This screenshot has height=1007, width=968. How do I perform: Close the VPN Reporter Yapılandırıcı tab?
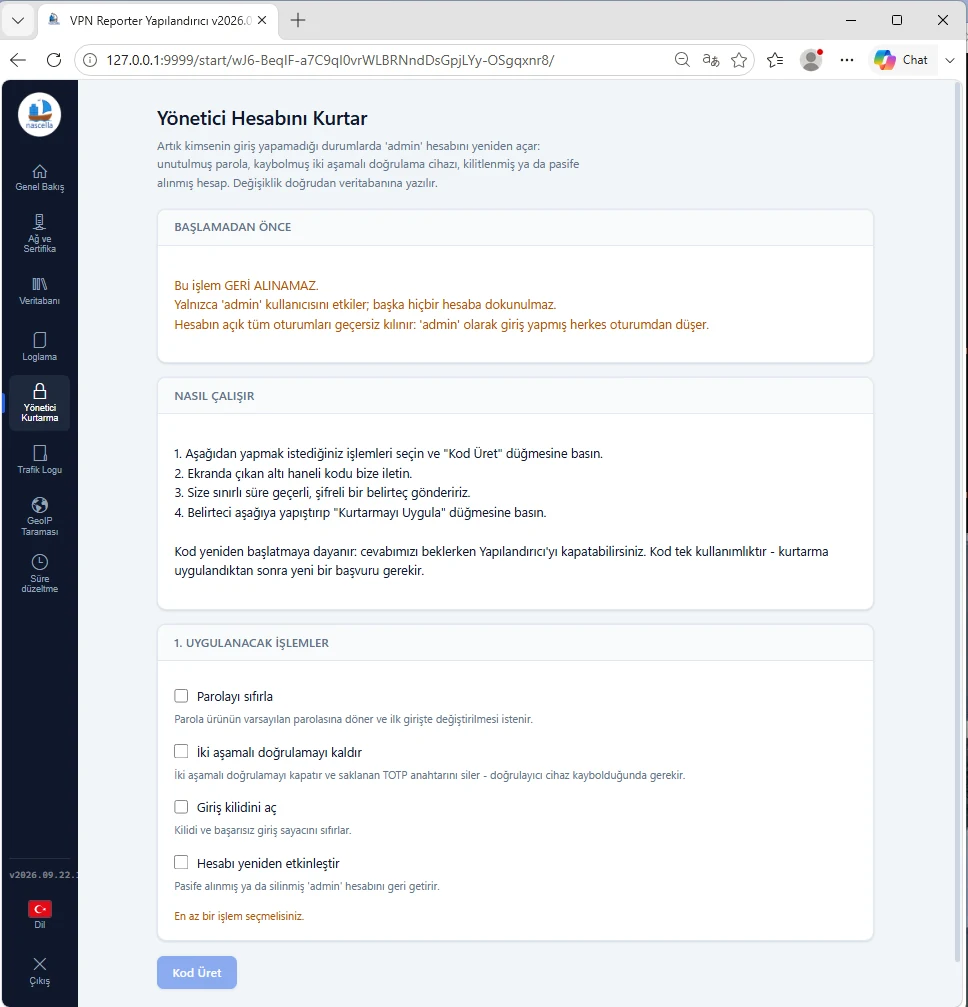point(262,21)
